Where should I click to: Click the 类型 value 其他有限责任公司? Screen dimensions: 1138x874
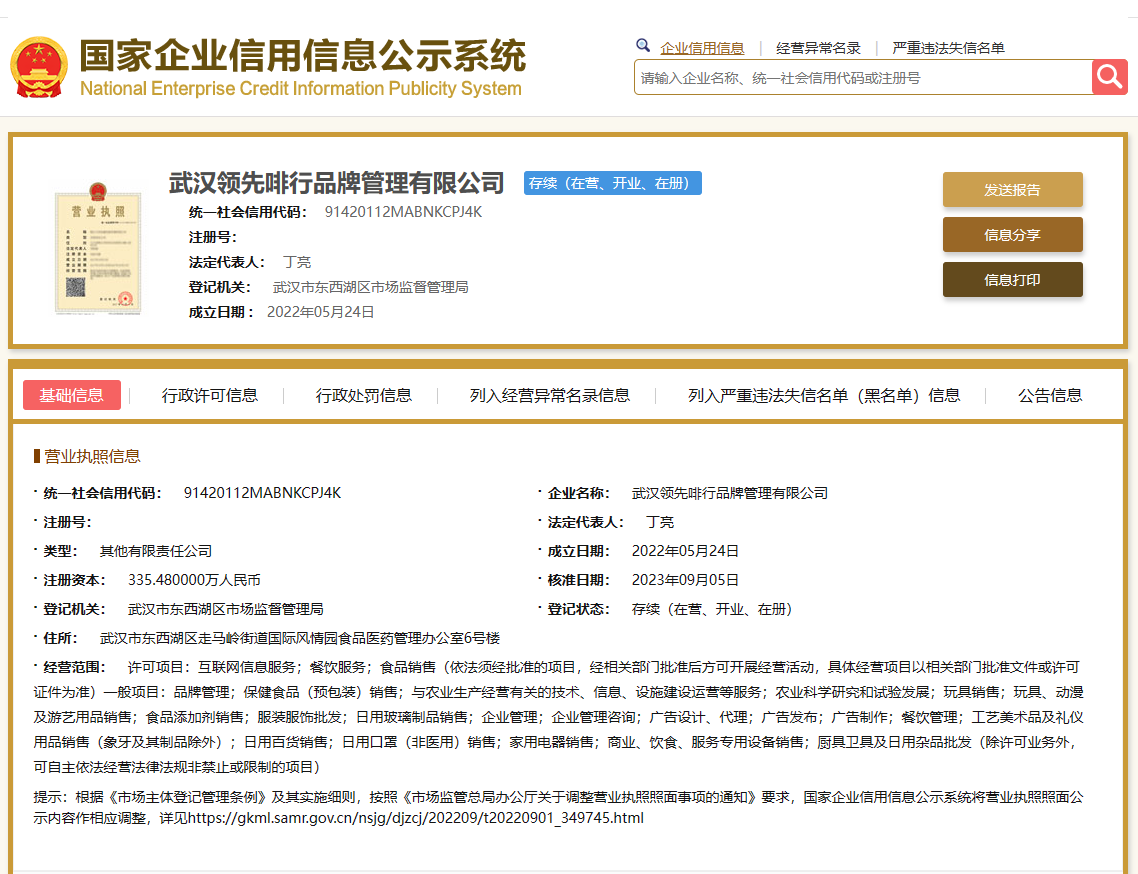click(155, 551)
